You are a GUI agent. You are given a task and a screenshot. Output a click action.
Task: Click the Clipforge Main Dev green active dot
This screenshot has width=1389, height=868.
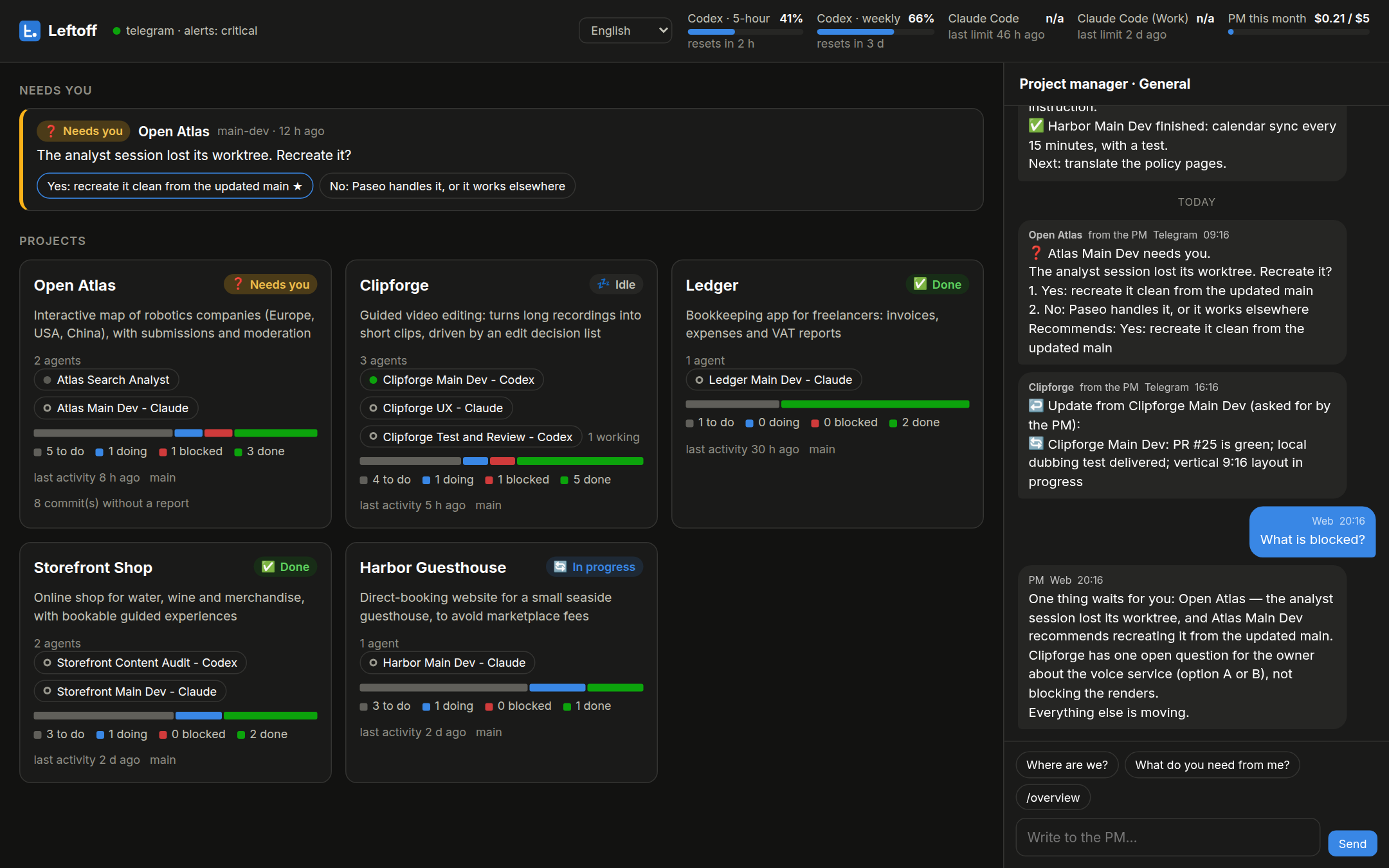pos(373,380)
